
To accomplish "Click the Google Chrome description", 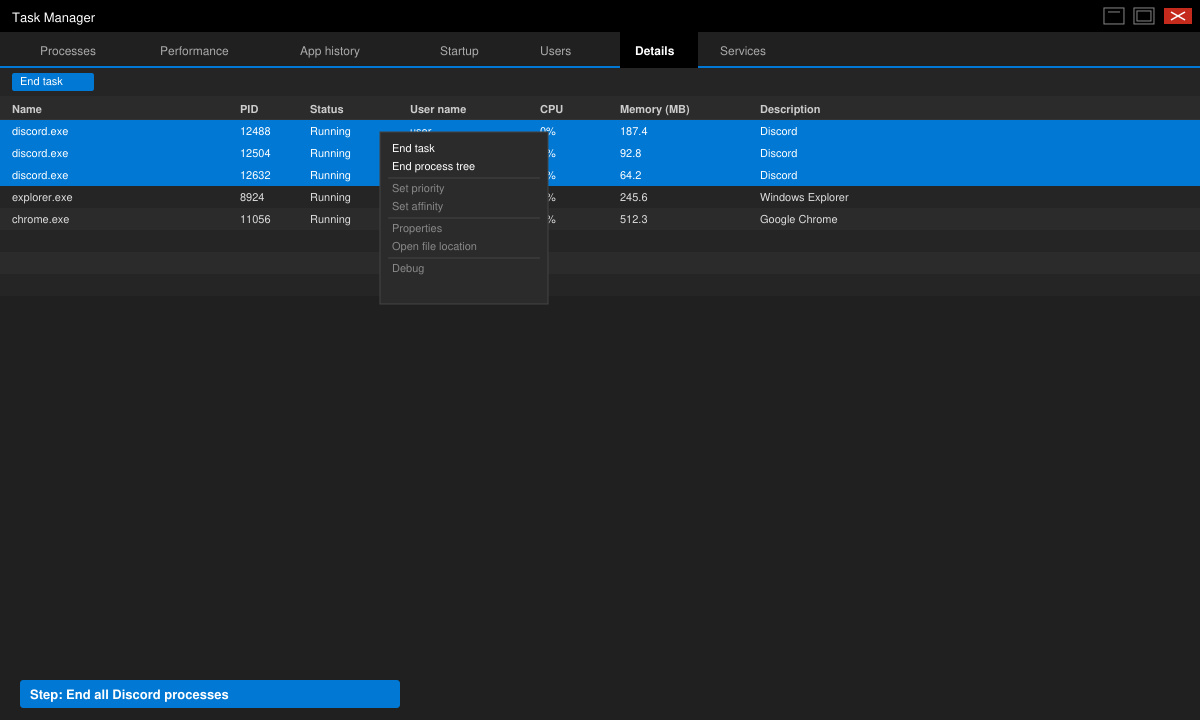I will tap(799, 219).
